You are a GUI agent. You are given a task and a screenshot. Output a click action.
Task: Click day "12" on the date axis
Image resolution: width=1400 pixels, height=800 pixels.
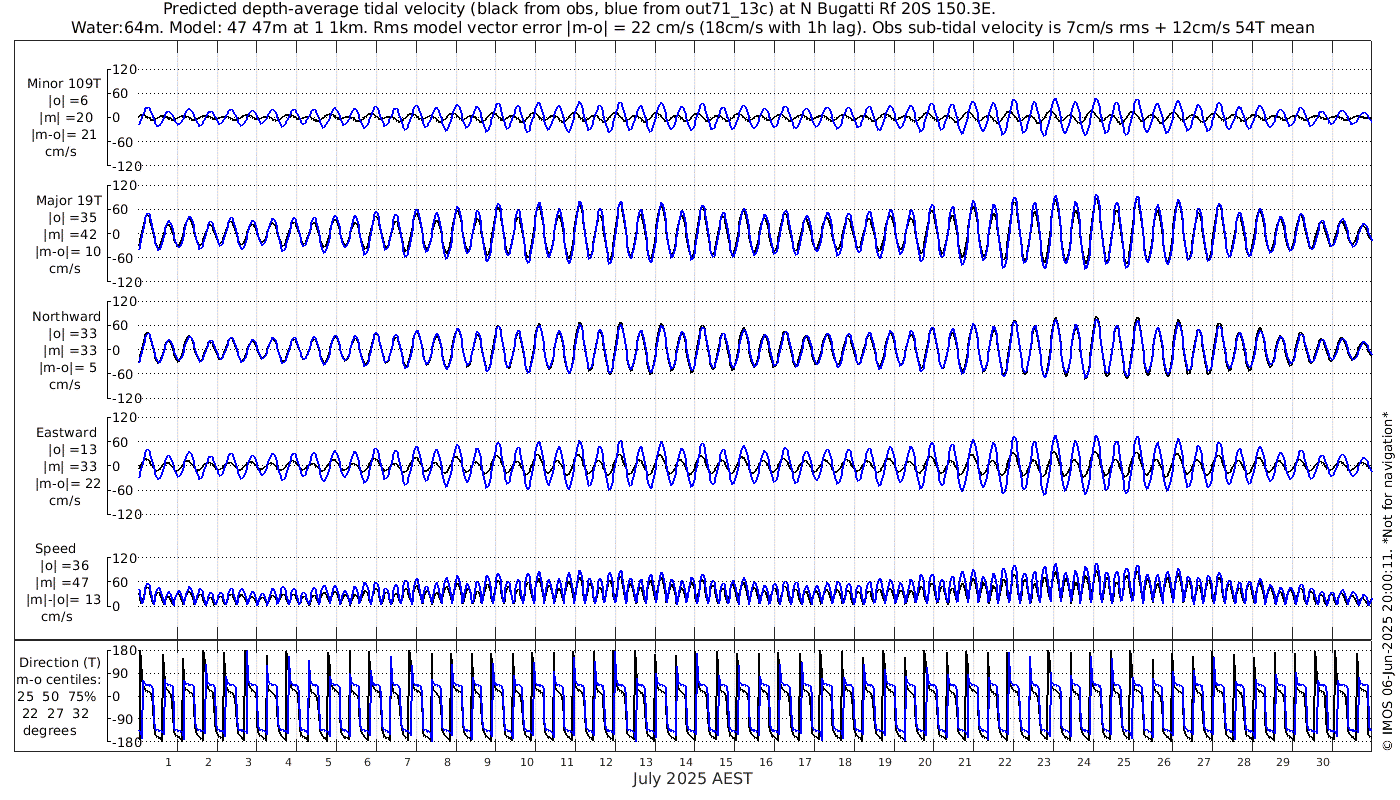(607, 762)
